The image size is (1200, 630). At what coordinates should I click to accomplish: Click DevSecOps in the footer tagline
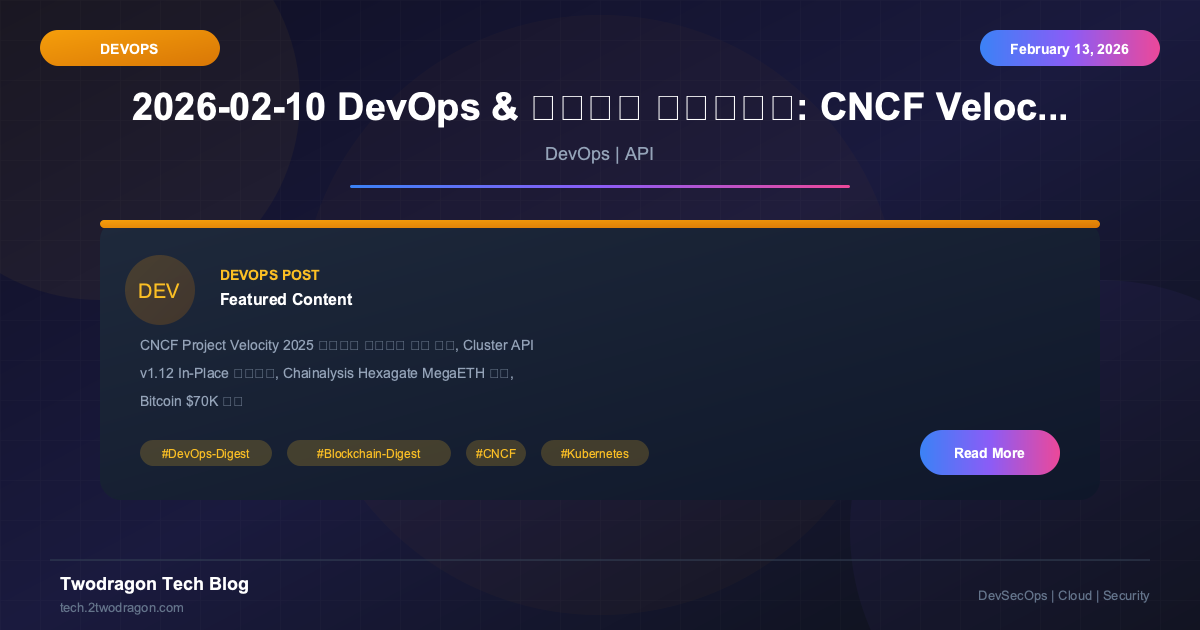[1012, 595]
